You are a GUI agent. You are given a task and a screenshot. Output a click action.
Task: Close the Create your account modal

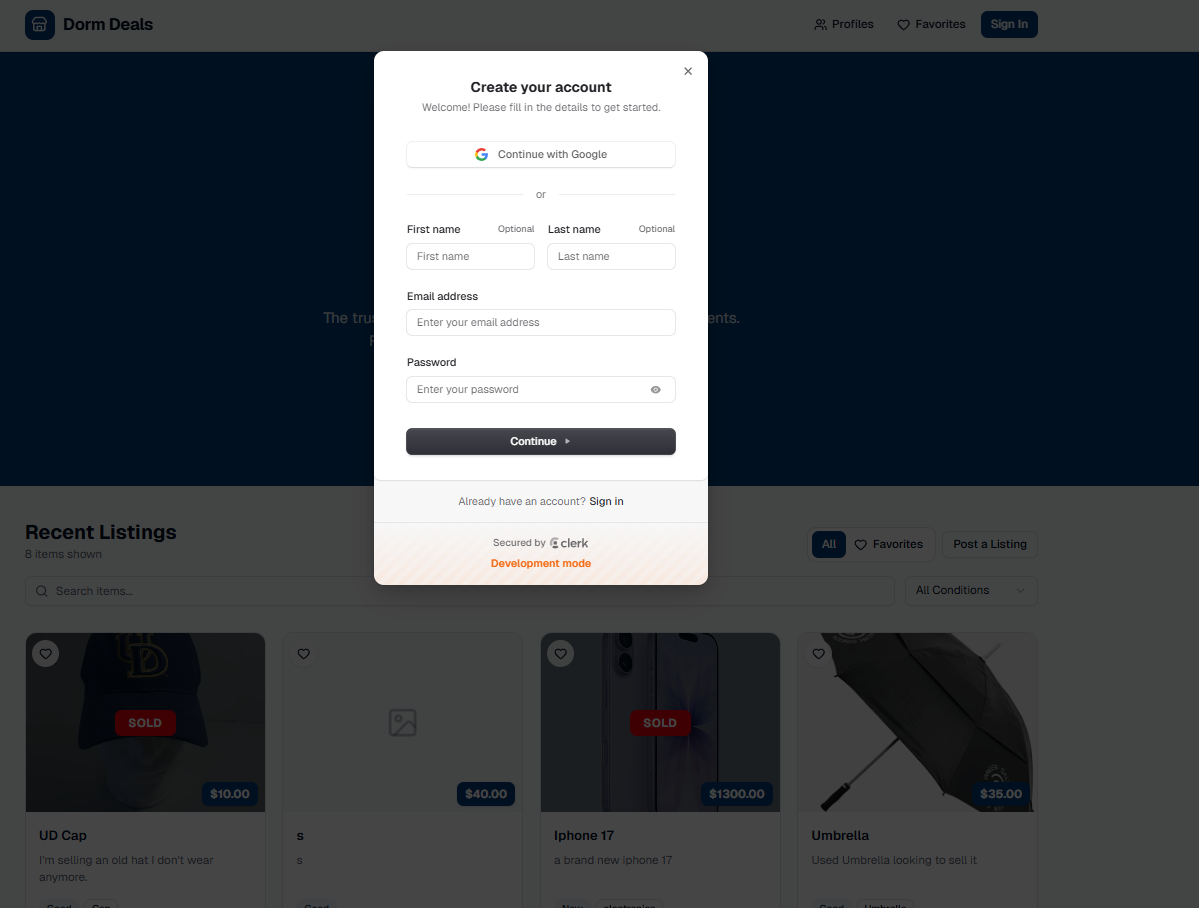(x=687, y=71)
